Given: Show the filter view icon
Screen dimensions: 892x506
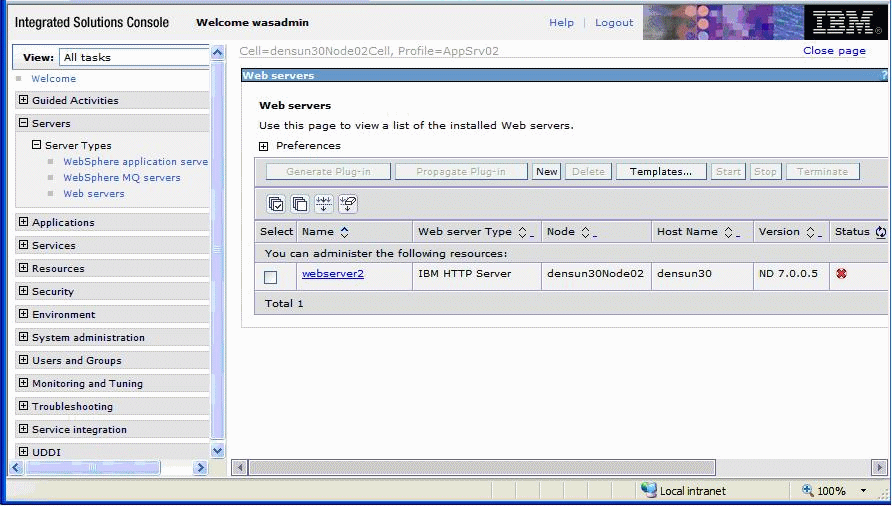Looking at the screenshot, I should pos(324,204).
